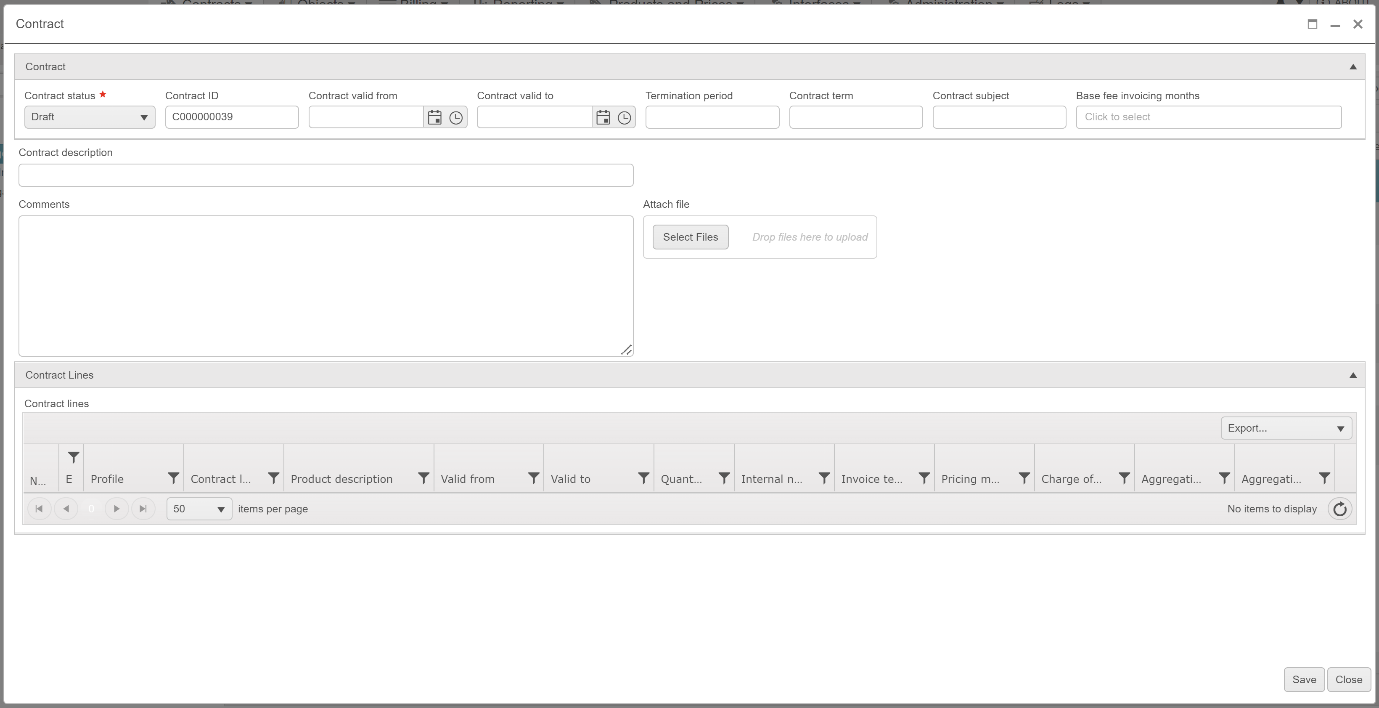This screenshot has width=1379, height=708.
Task: Change items per page dropdown
Action: tap(199, 509)
